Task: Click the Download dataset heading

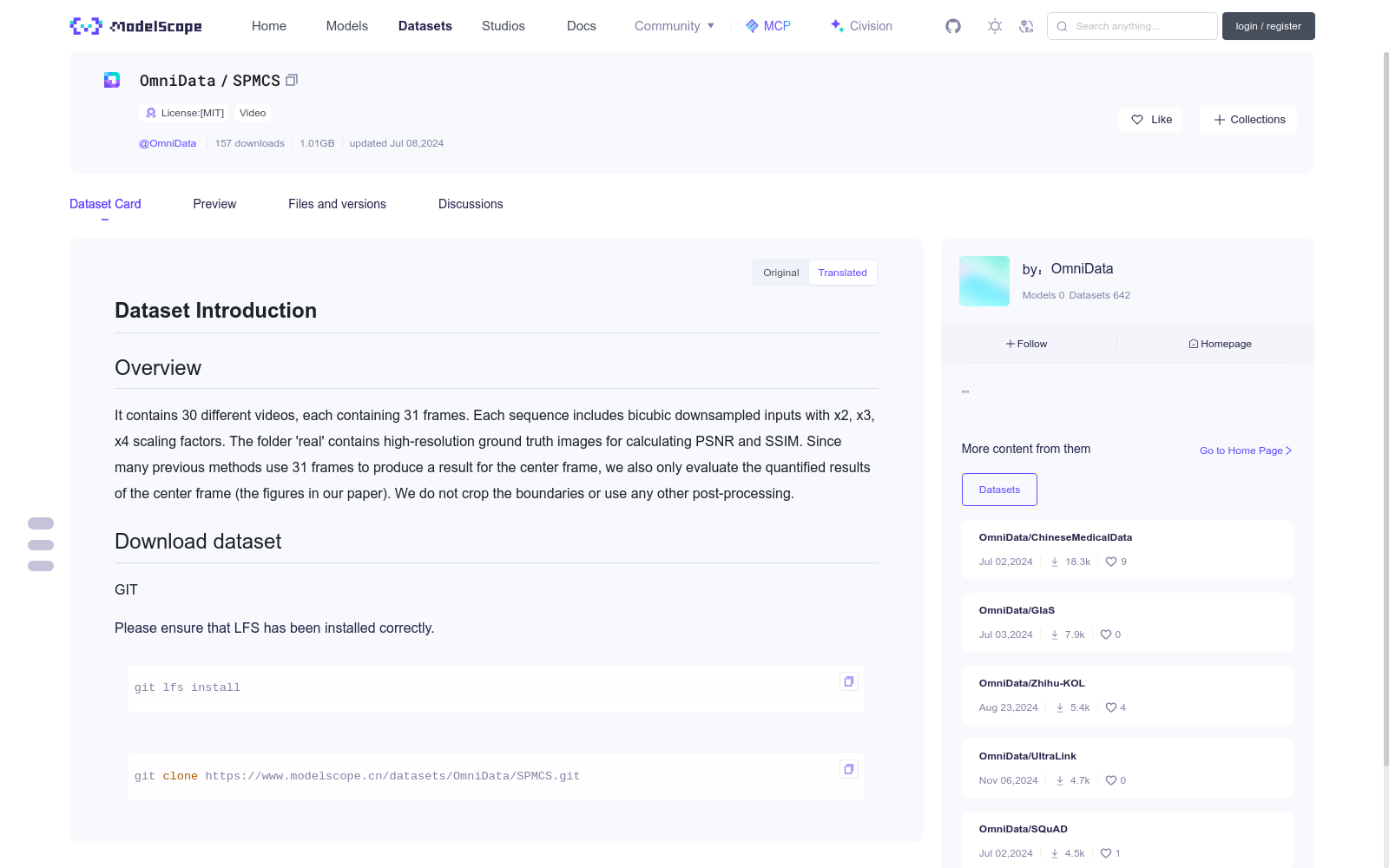Action: point(198,542)
